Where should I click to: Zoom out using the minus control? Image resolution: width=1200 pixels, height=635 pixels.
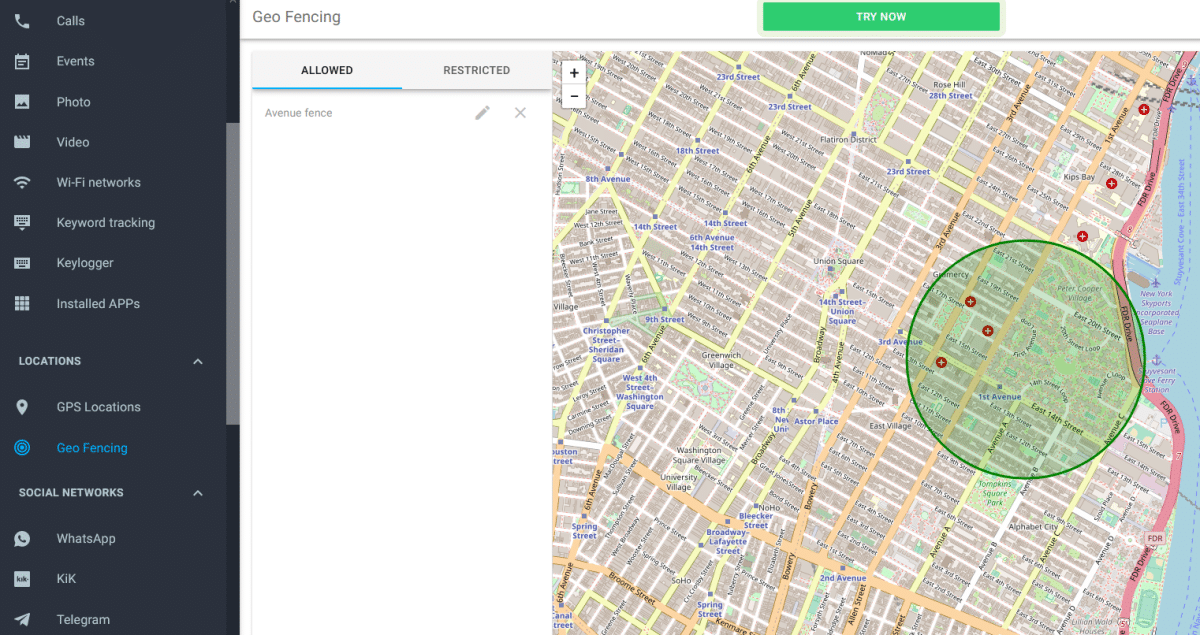click(x=573, y=96)
